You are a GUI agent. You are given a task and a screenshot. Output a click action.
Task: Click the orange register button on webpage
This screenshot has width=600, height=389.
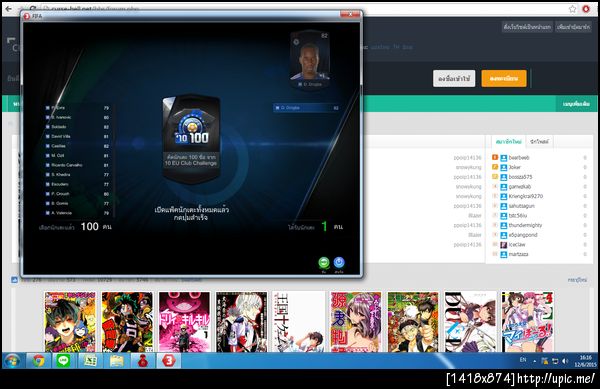504,78
